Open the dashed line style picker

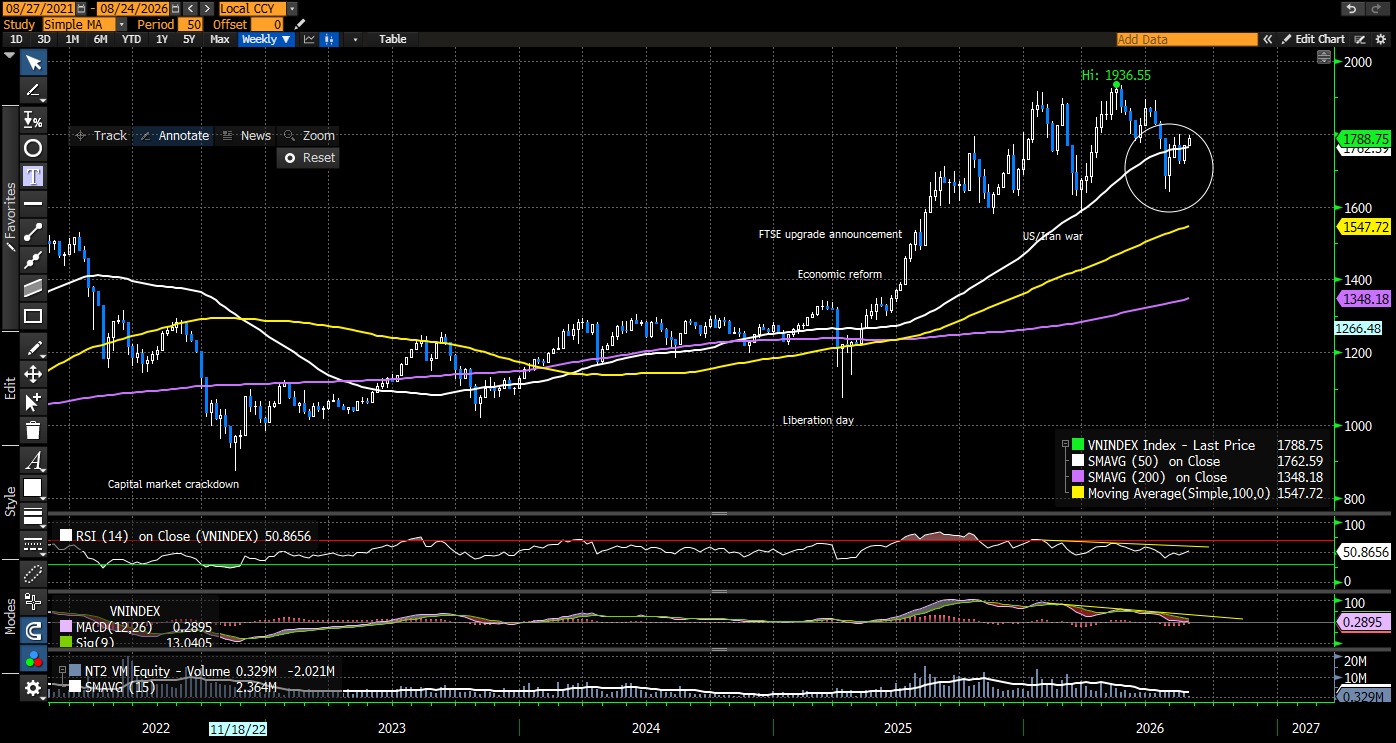point(33,545)
